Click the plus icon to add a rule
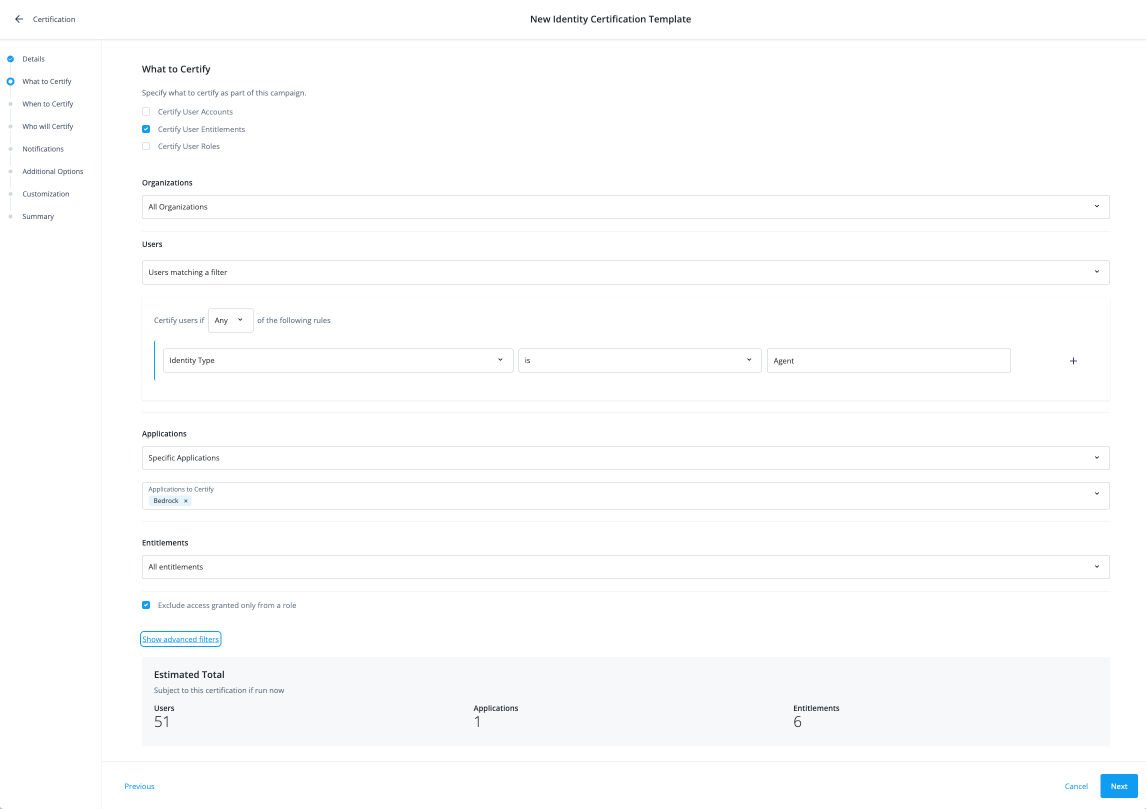Image resolution: width=1146 pixels, height=809 pixels. click(1073, 361)
